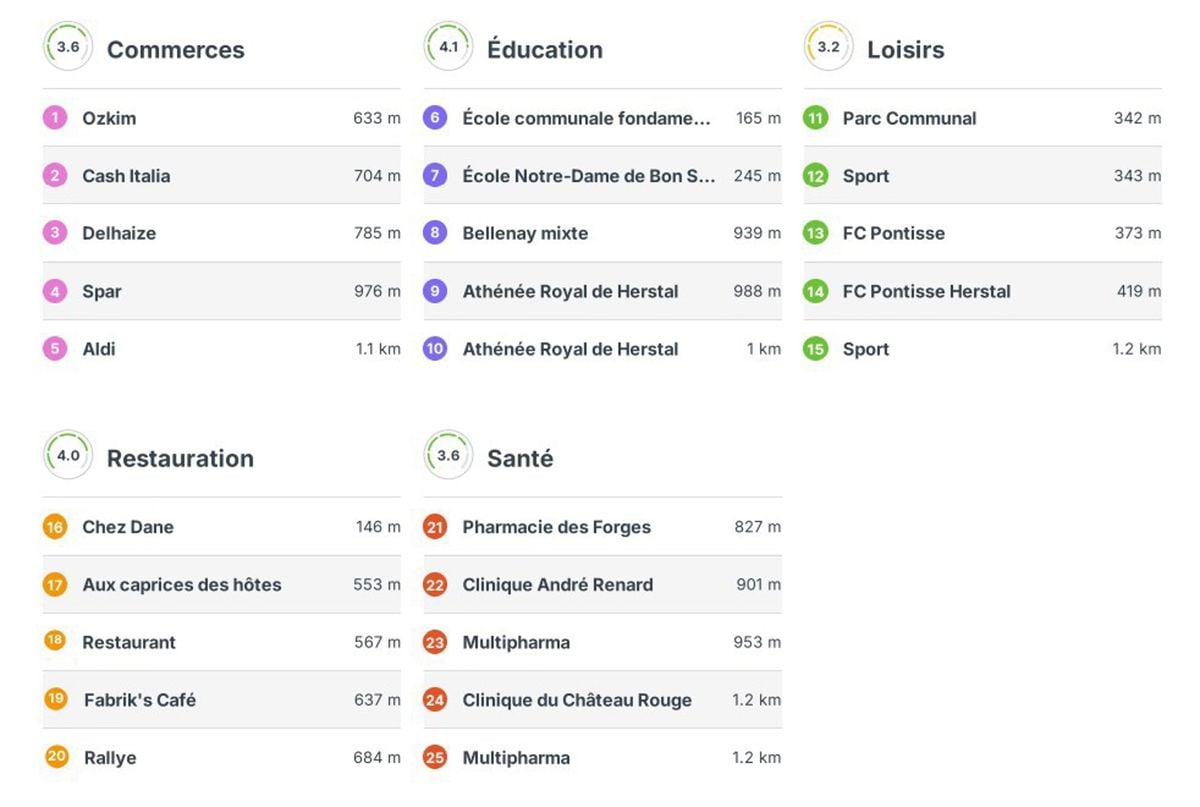Screen dimensions: 1200x807
Task: Select the number 20 badge beside Rallye
Action: (x=56, y=756)
